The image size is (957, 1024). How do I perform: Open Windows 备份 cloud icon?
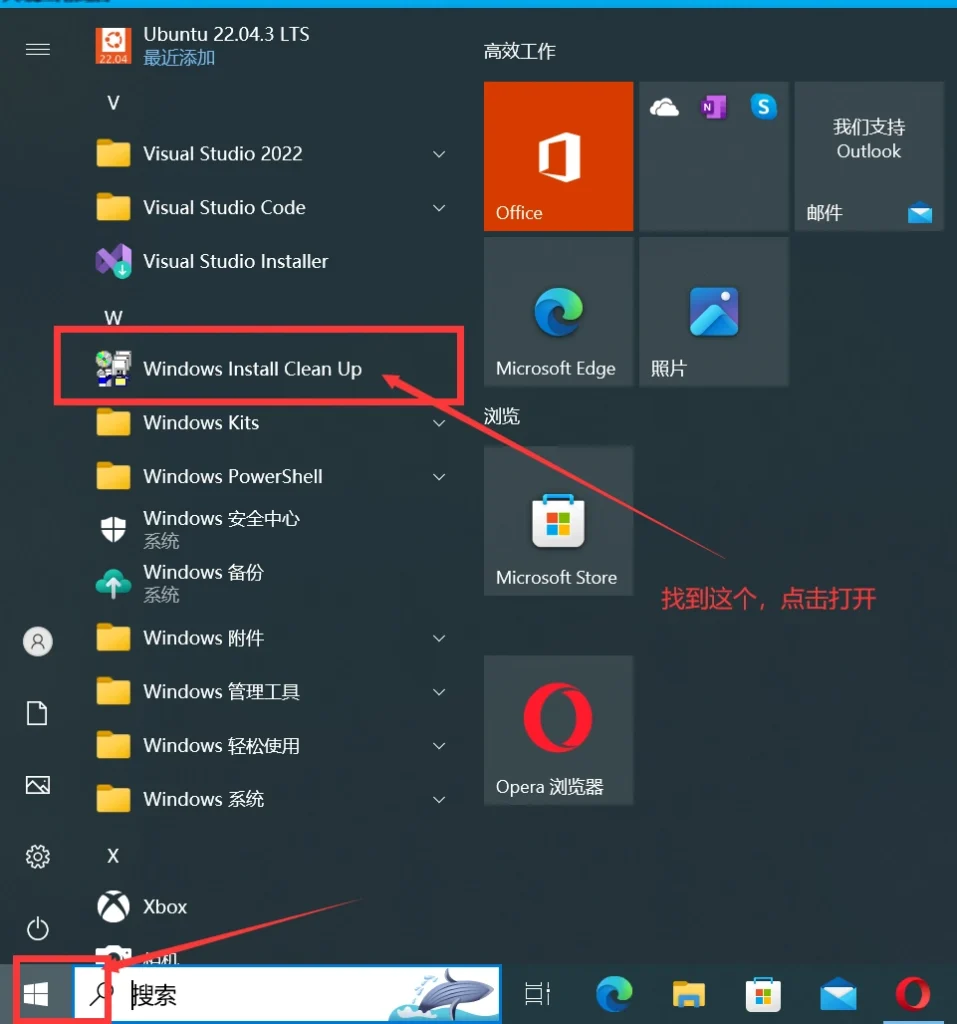113,583
